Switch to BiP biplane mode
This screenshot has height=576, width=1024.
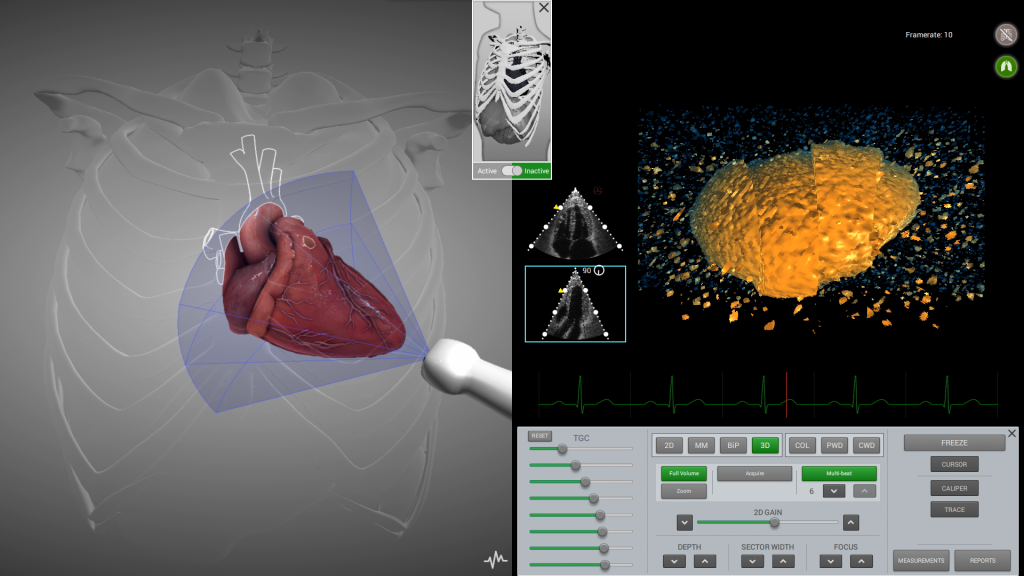pyautogui.click(x=733, y=445)
